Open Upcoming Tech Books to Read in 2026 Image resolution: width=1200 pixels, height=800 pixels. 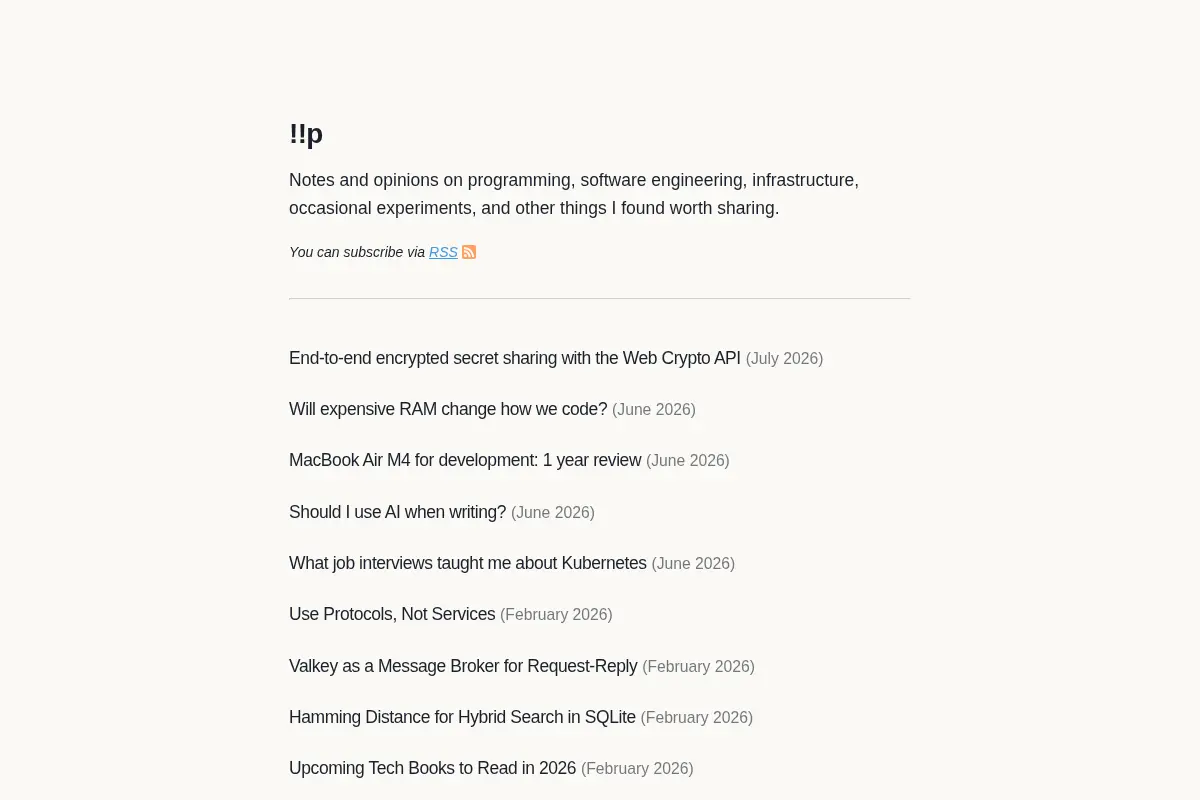pyautogui.click(x=433, y=768)
